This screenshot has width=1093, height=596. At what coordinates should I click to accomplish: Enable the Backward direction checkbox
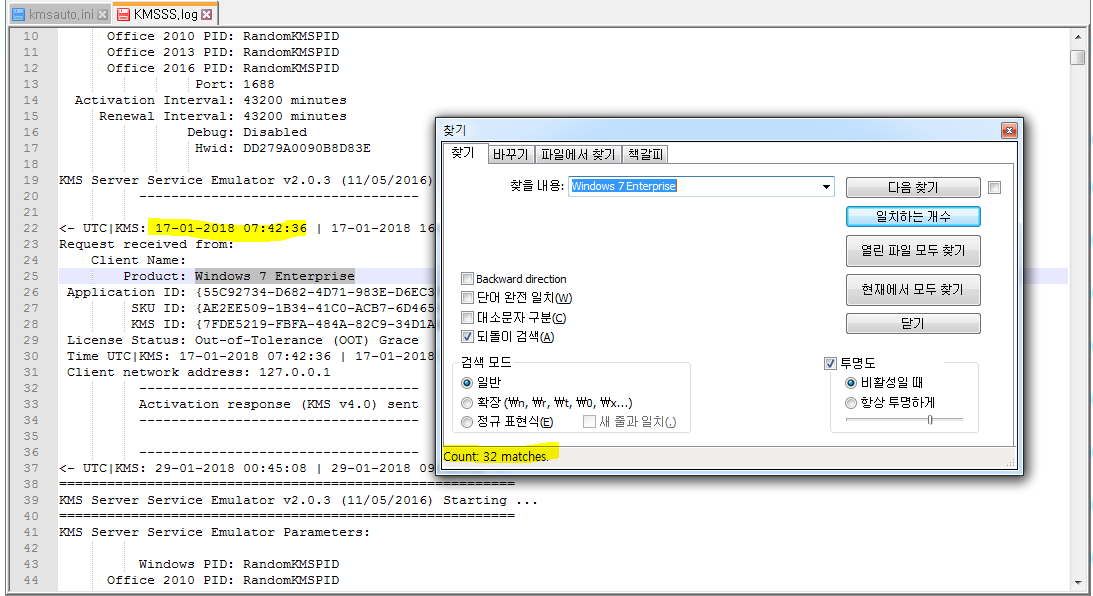(468, 279)
